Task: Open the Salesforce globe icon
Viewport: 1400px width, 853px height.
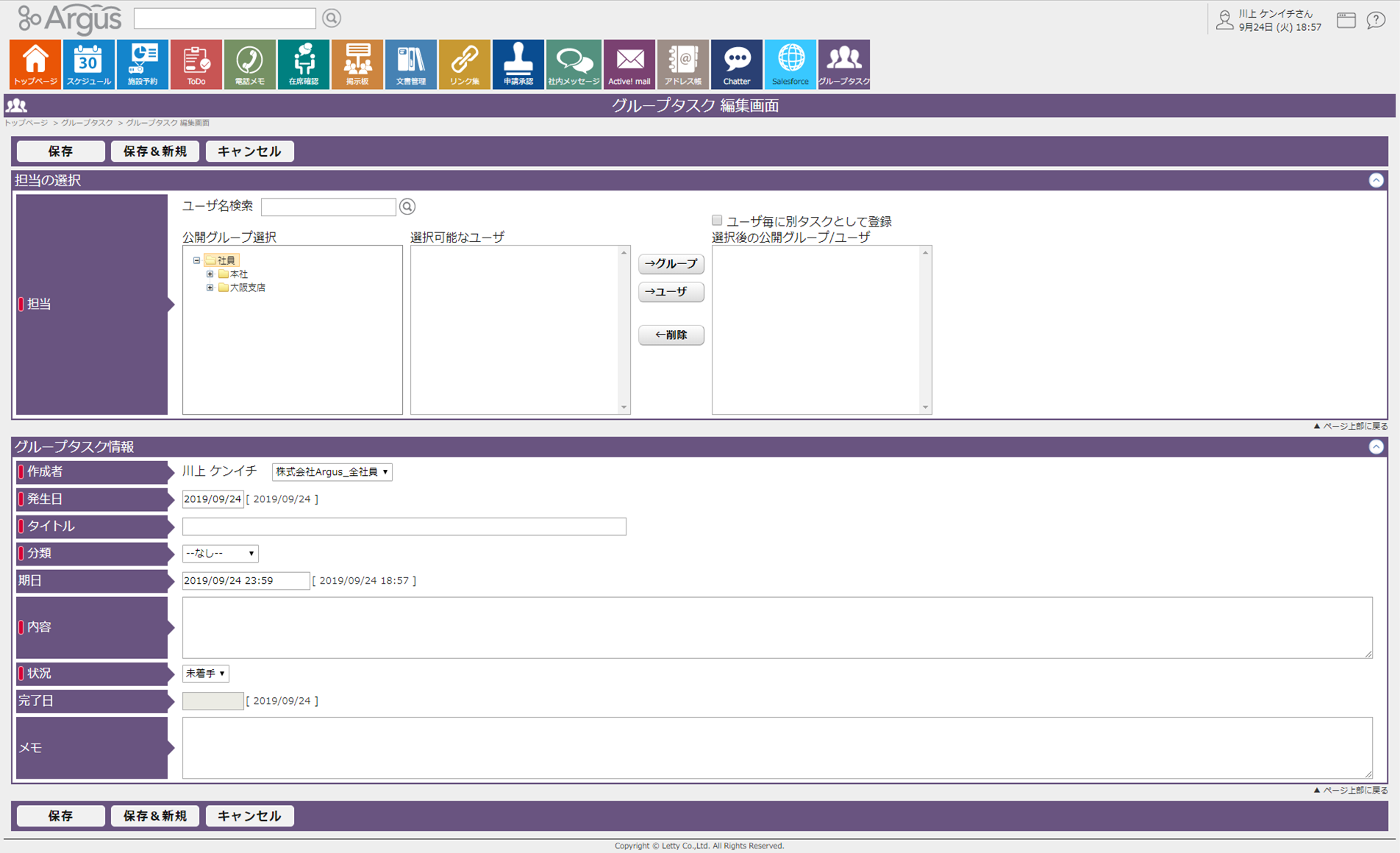Action: [x=790, y=65]
